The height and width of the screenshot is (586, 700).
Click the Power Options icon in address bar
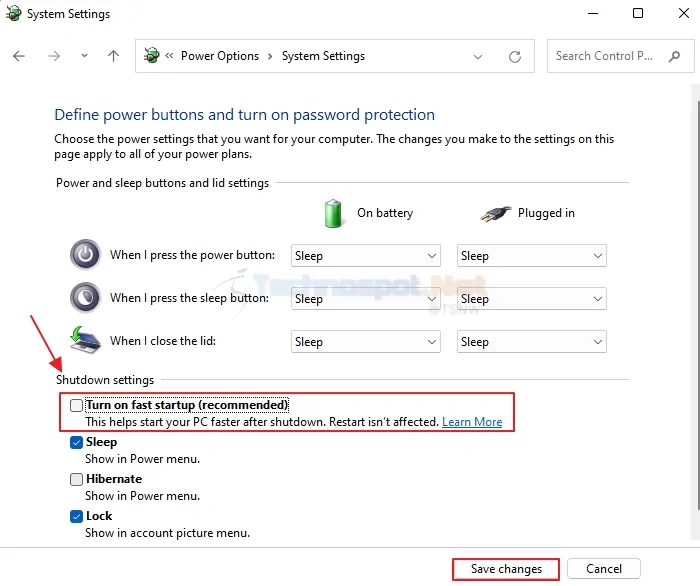point(151,55)
